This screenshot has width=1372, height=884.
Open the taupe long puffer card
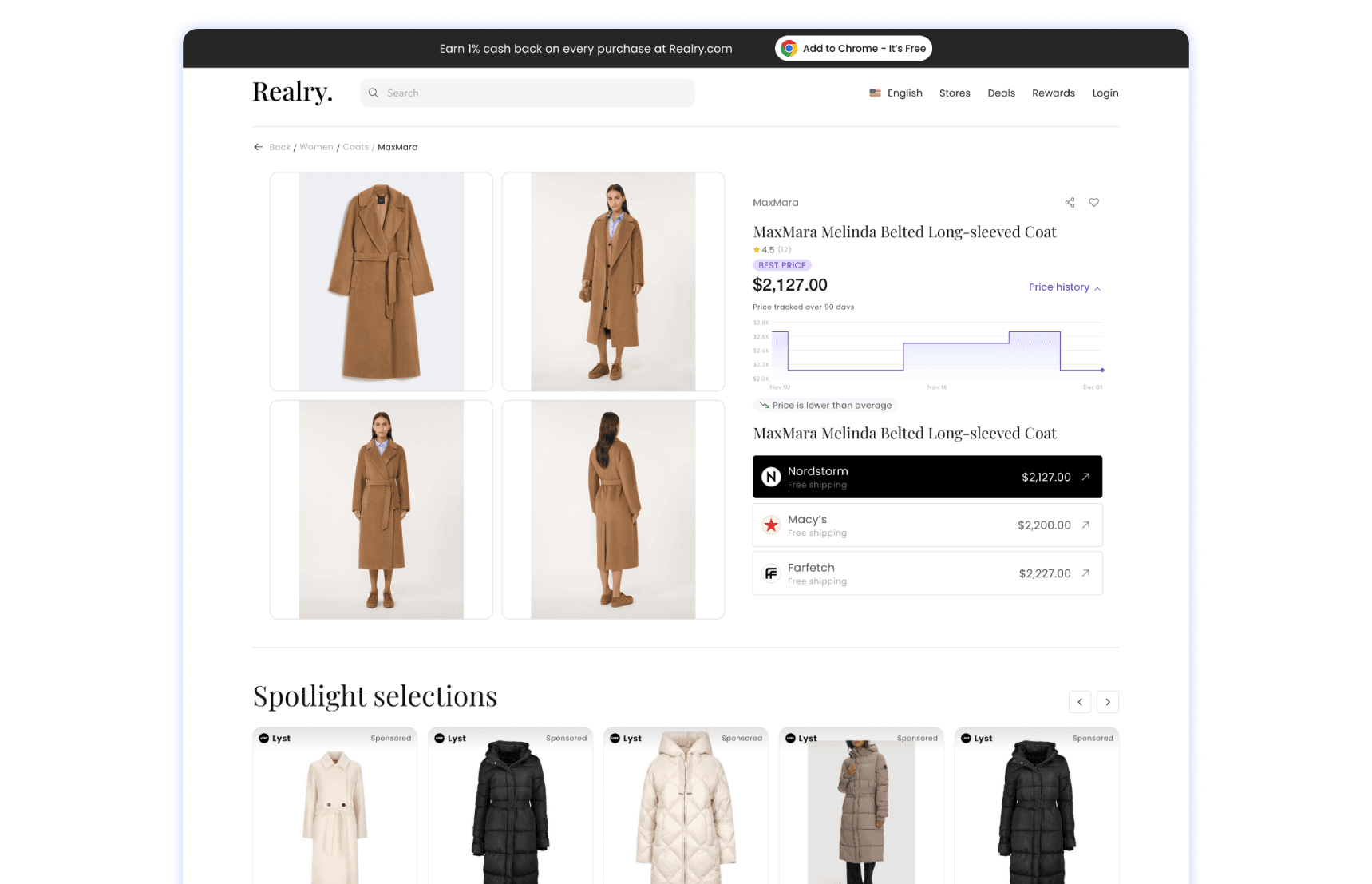tap(861, 806)
